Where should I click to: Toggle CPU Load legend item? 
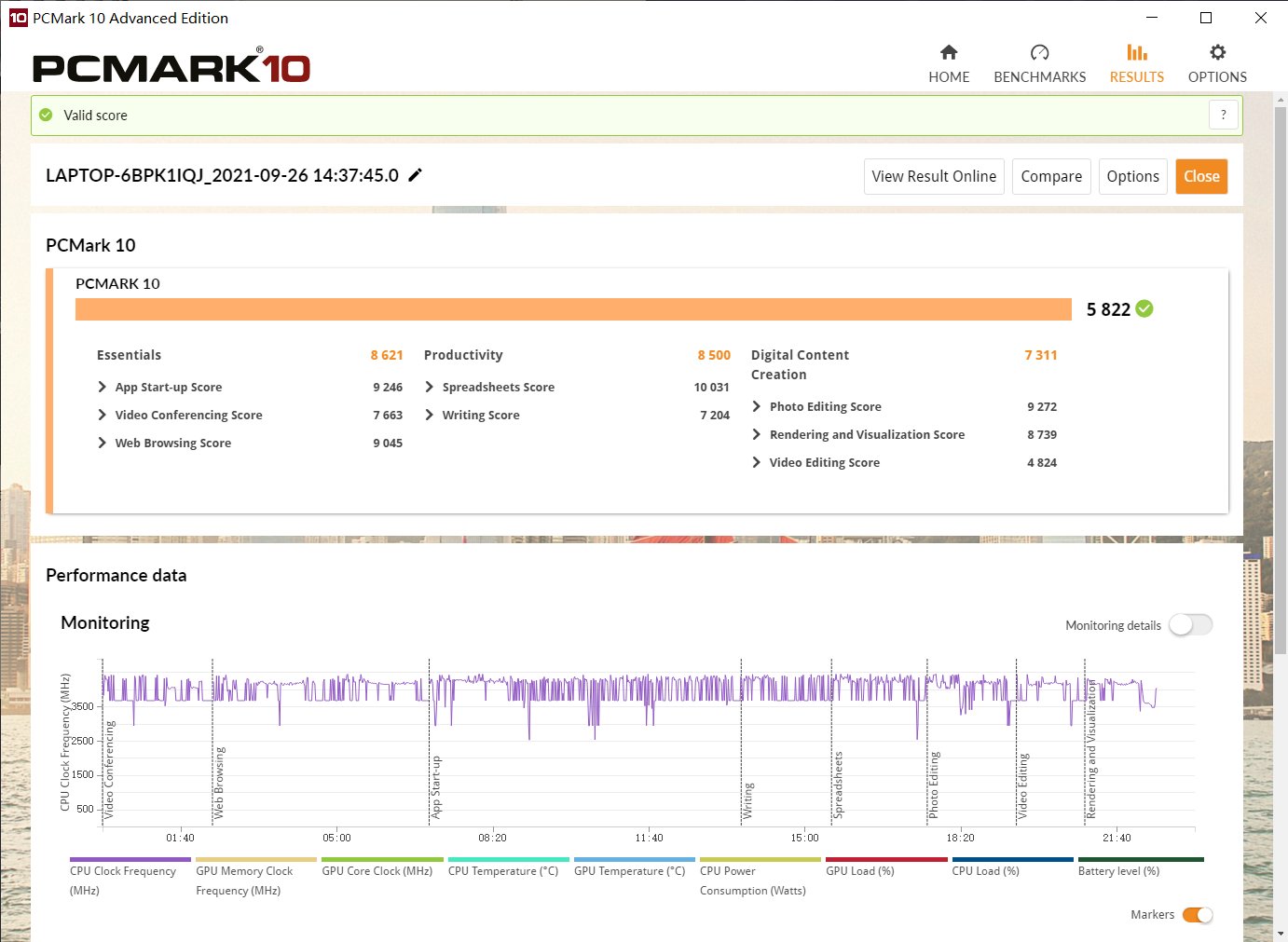click(1012, 869)
